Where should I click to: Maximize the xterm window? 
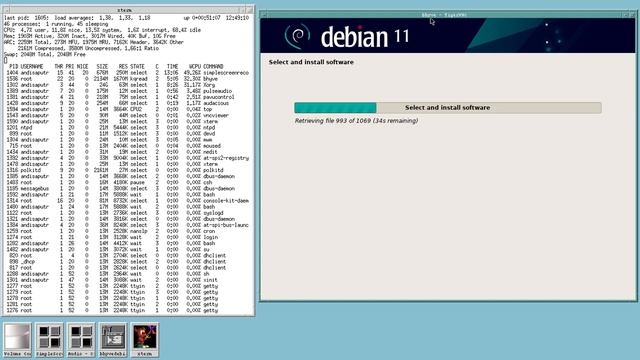coord(249,10)
